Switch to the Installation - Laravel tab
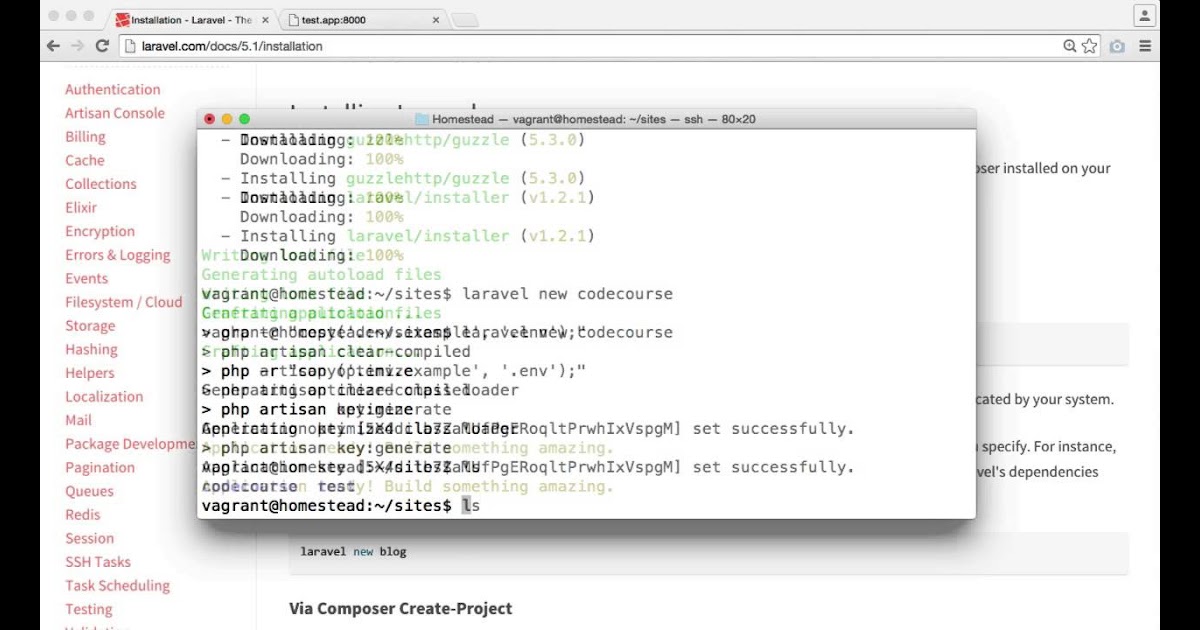This screenshot has height=630, width=1200. (190, 20)
